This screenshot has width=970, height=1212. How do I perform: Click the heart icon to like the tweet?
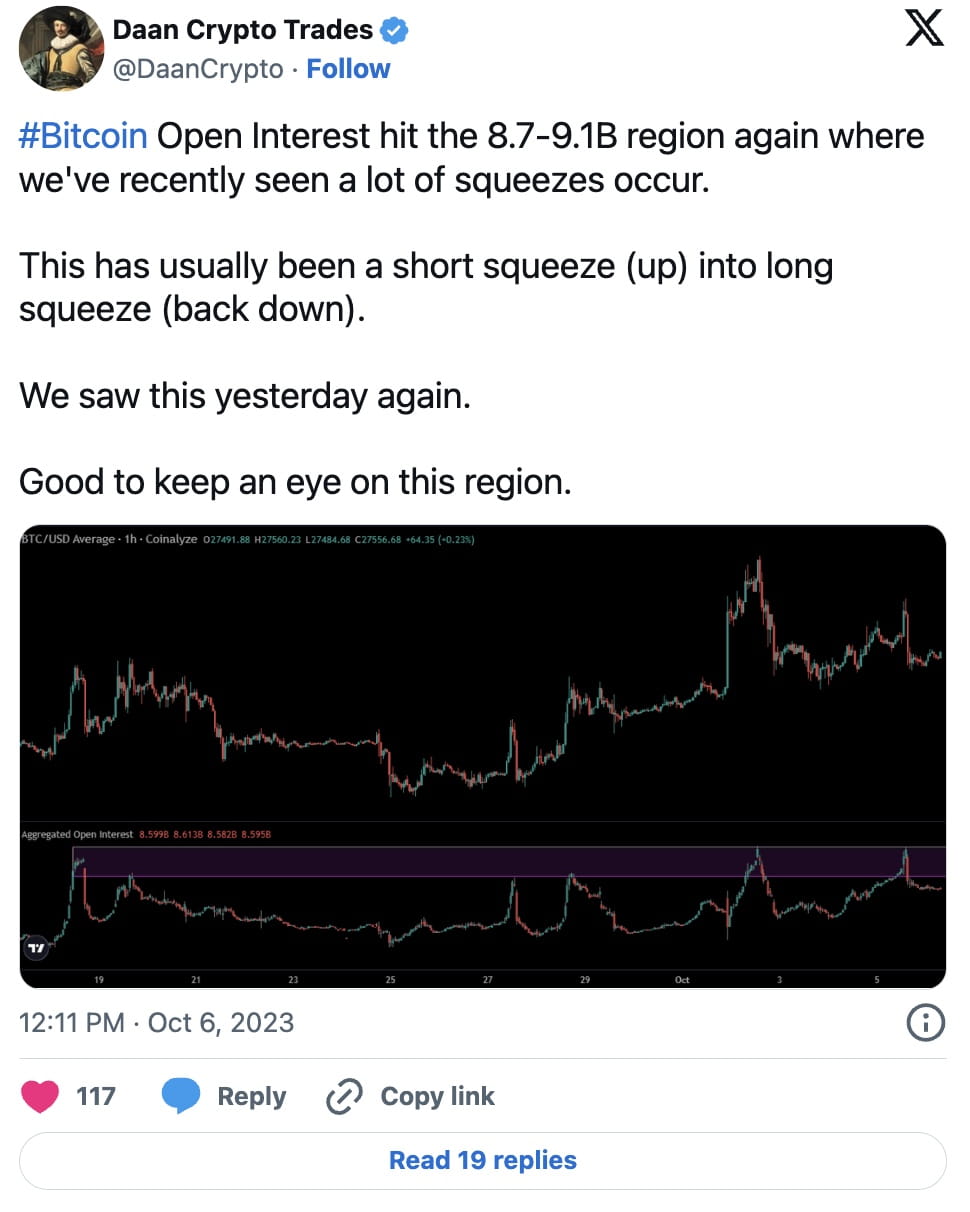point(39,1096)
